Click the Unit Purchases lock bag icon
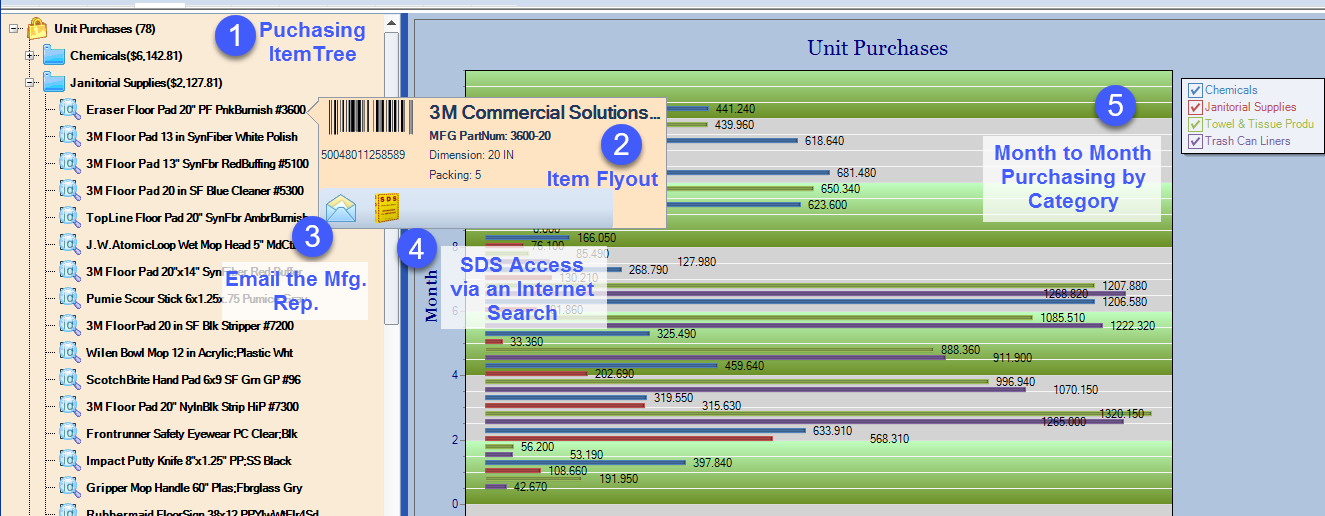The width and height of the screenshot is (1325, 516). click(37, 29)
